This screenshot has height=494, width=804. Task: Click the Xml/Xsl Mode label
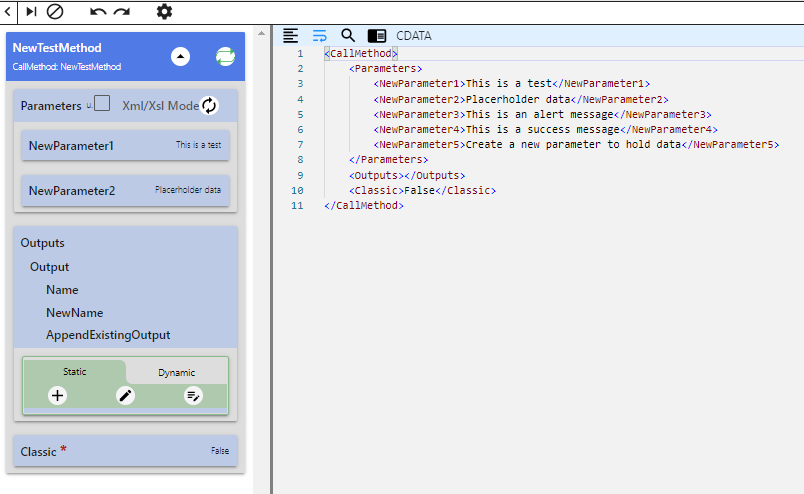[x=160, y=106]
